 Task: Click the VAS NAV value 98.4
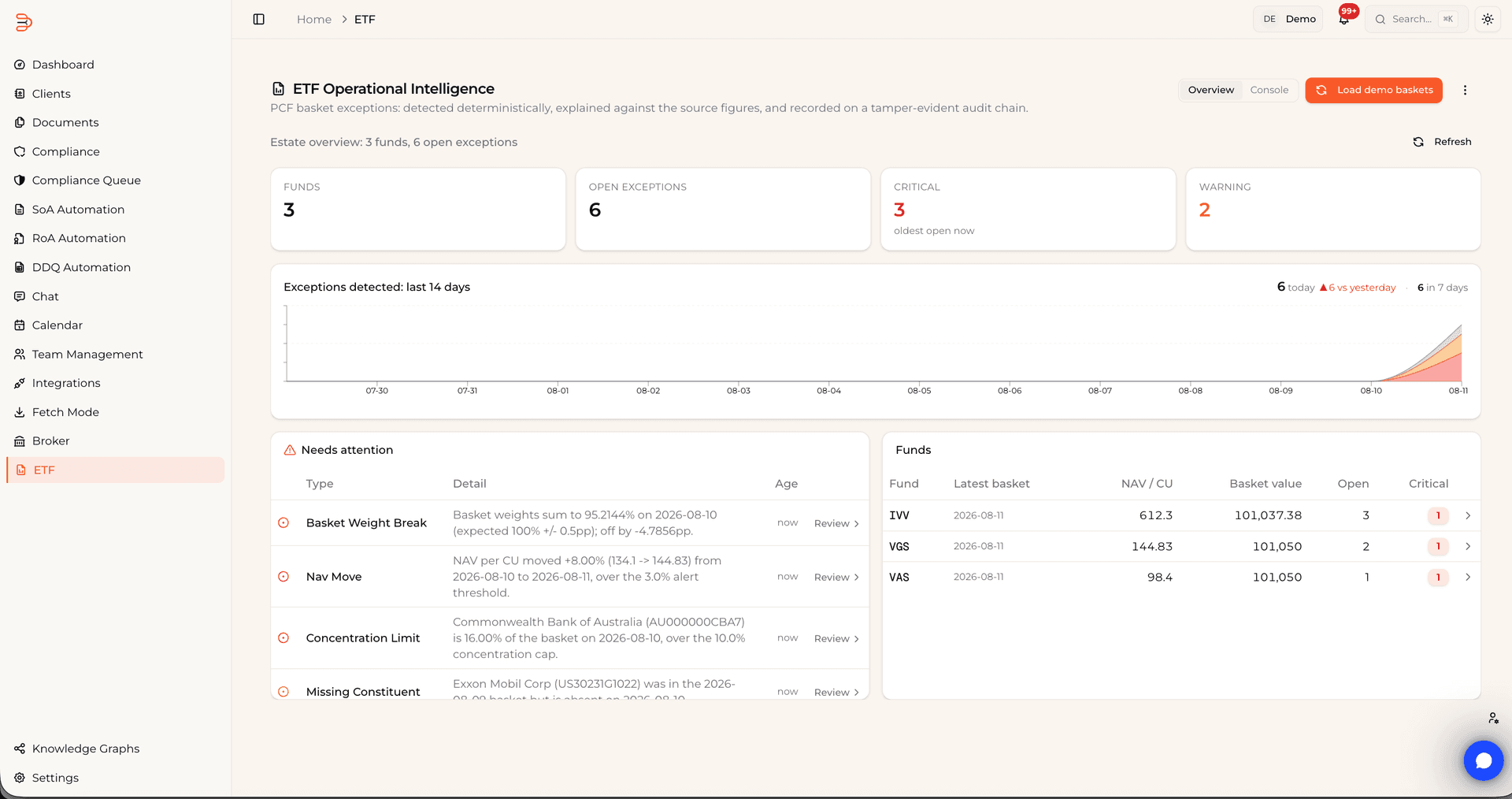[1159, 577]
